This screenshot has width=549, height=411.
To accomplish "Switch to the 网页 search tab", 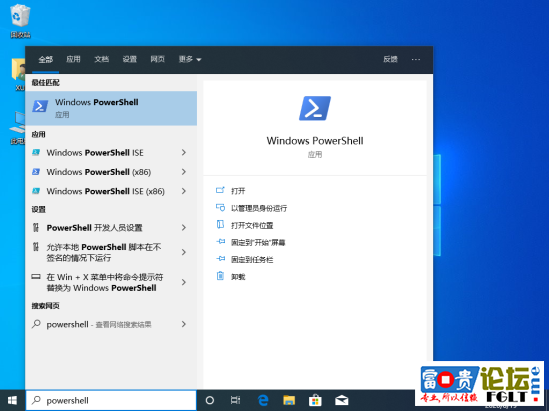I will (158, 59).
